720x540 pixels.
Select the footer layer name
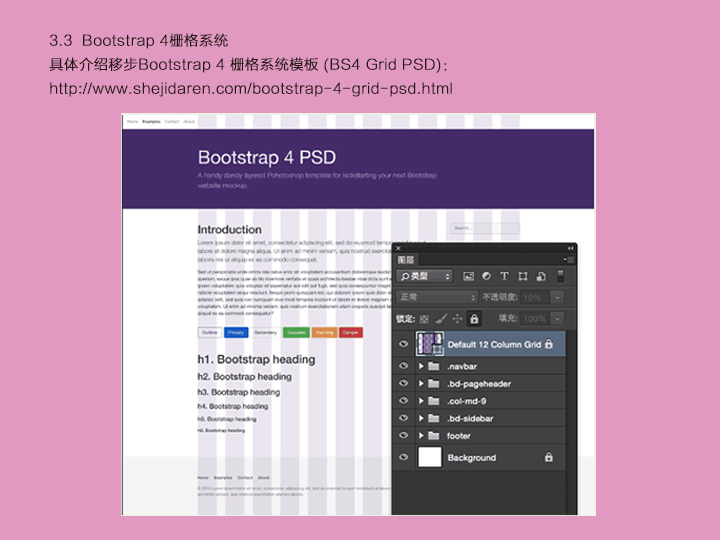pos(459,436)
